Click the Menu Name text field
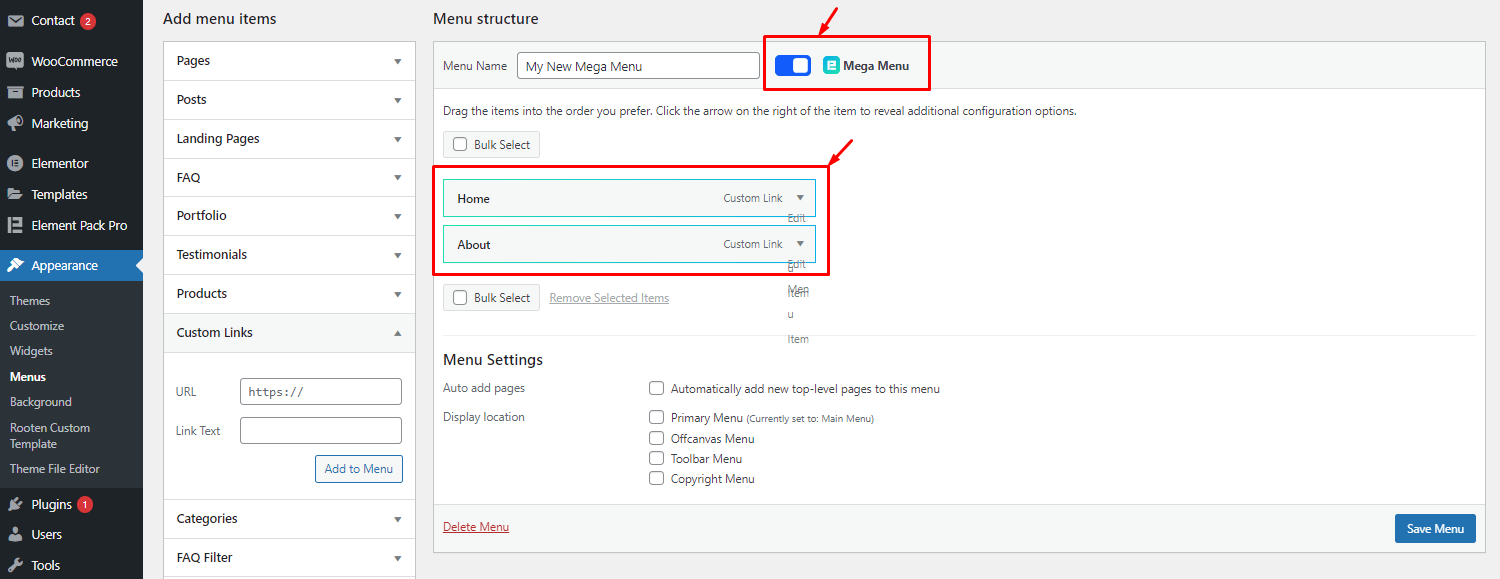The height and width of the screenshot is (579, 1500). tap(638, 66)
